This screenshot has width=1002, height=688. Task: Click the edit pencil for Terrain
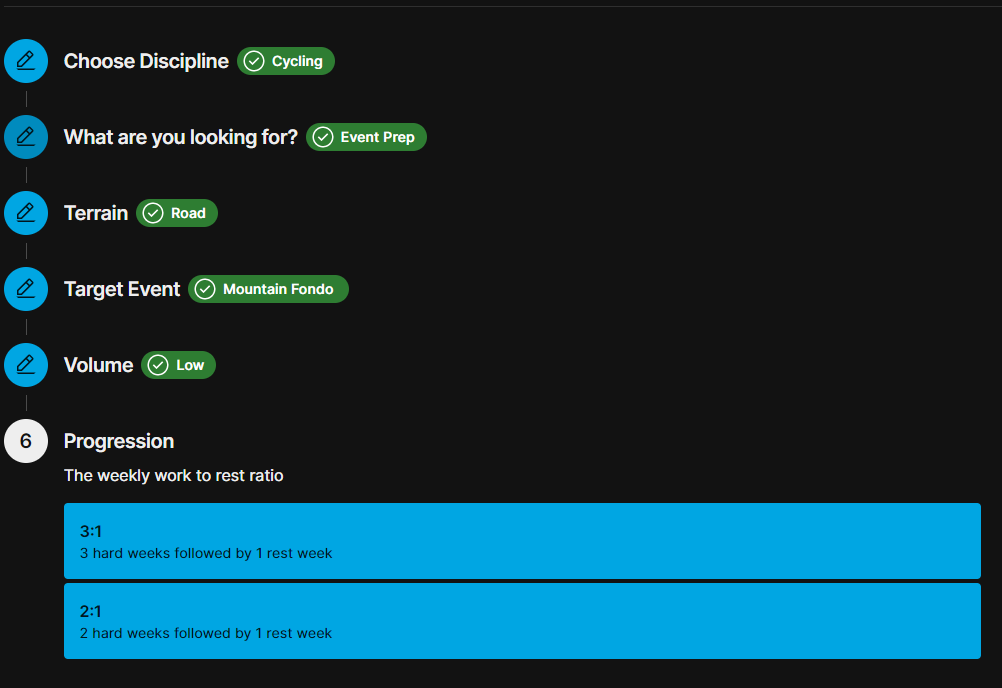click(x=26, y=213)
